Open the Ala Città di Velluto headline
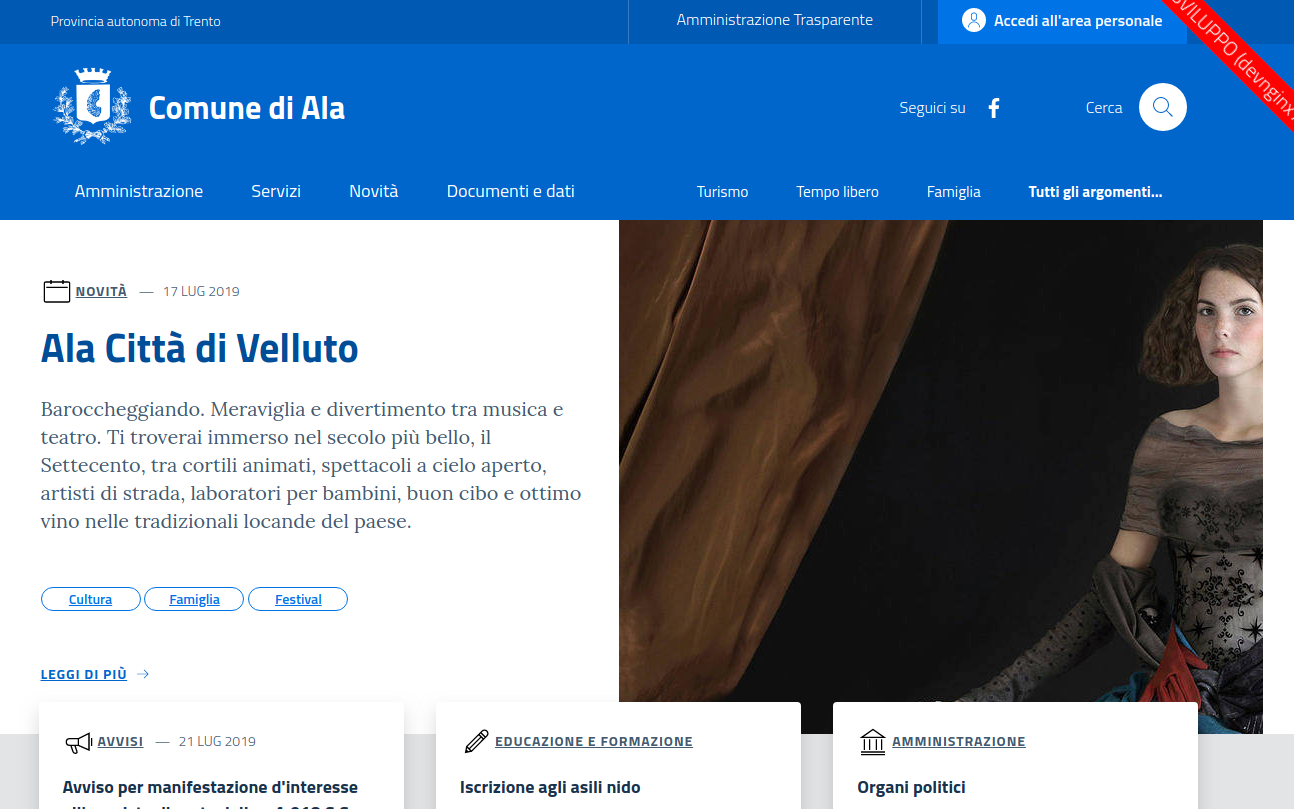 pos(200,349)
